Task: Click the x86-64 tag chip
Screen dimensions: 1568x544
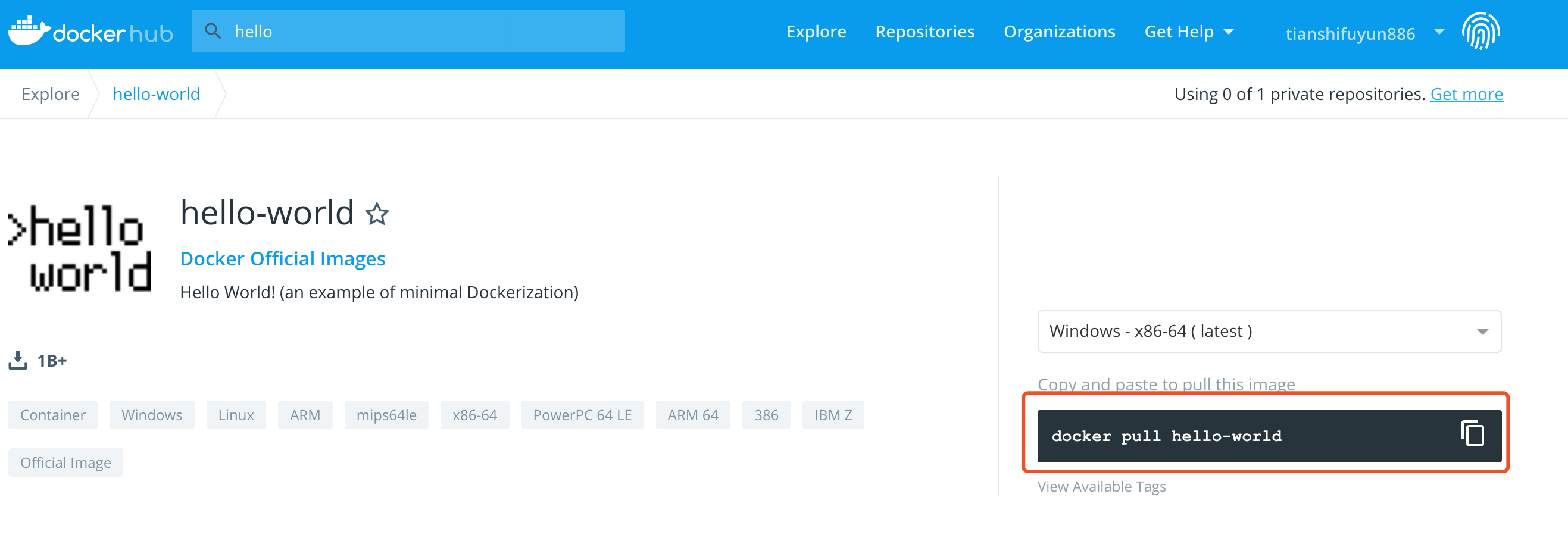Action: pos(475,415)
